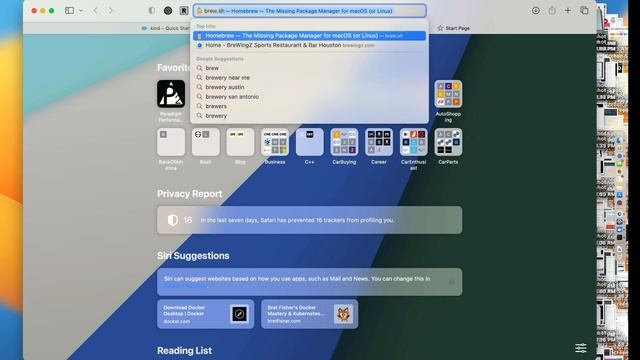Switch to the Start Page tab
The image size is (640, 360).
[x=453, y=28]
